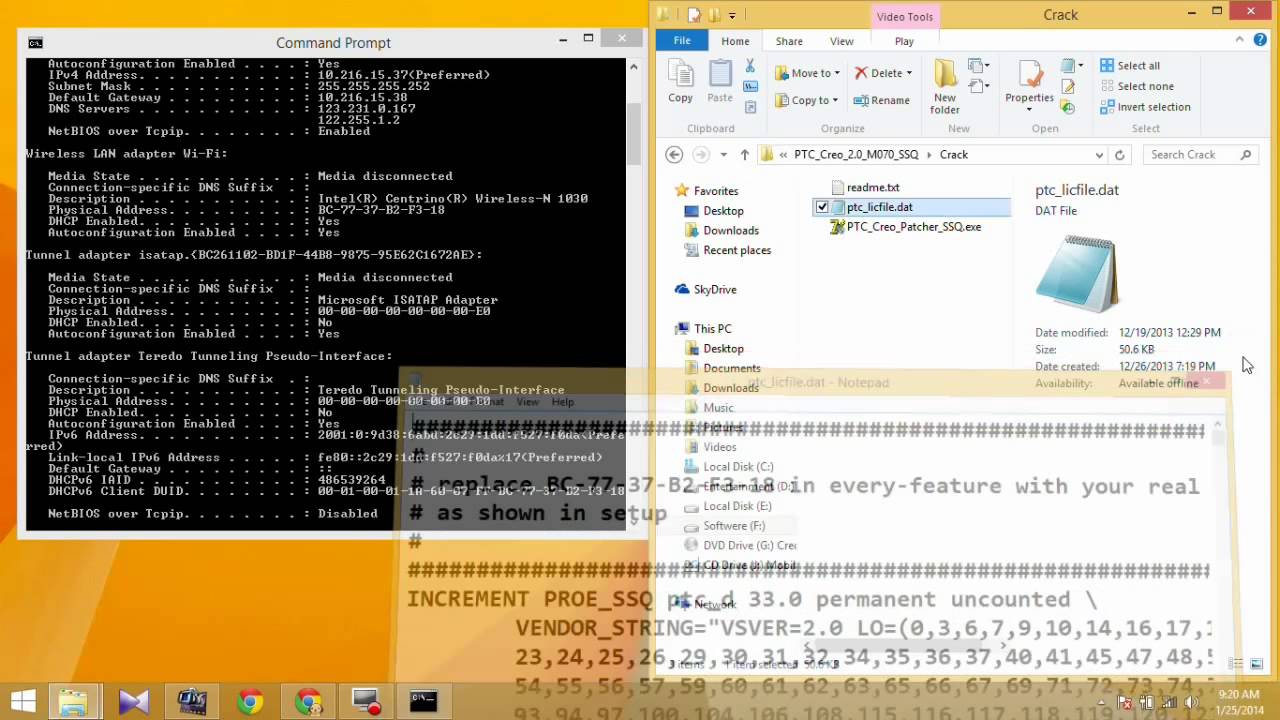This screenshot has width=1280, height=720.
Task: Click Invert selection in the ribbon
Action: [x=1144, y=107]
